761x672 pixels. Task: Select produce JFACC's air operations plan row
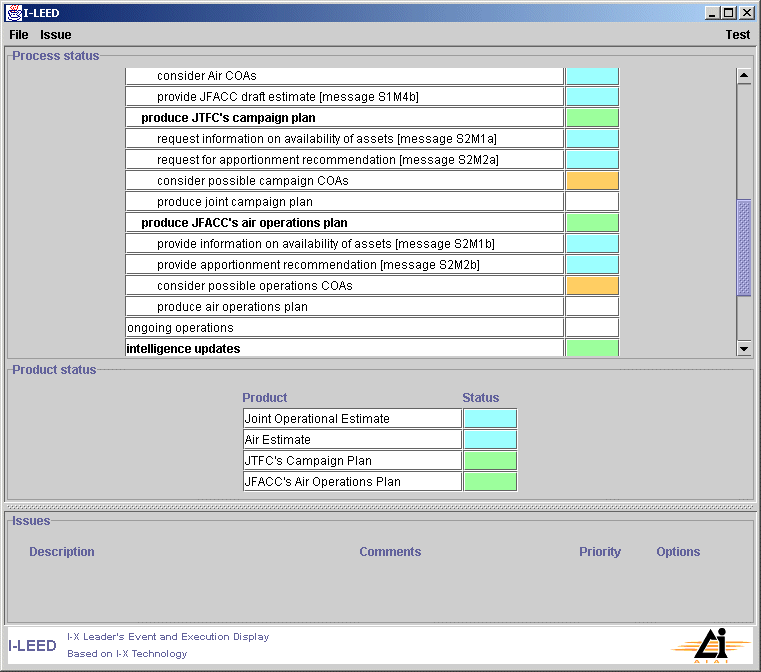(344, 223)
